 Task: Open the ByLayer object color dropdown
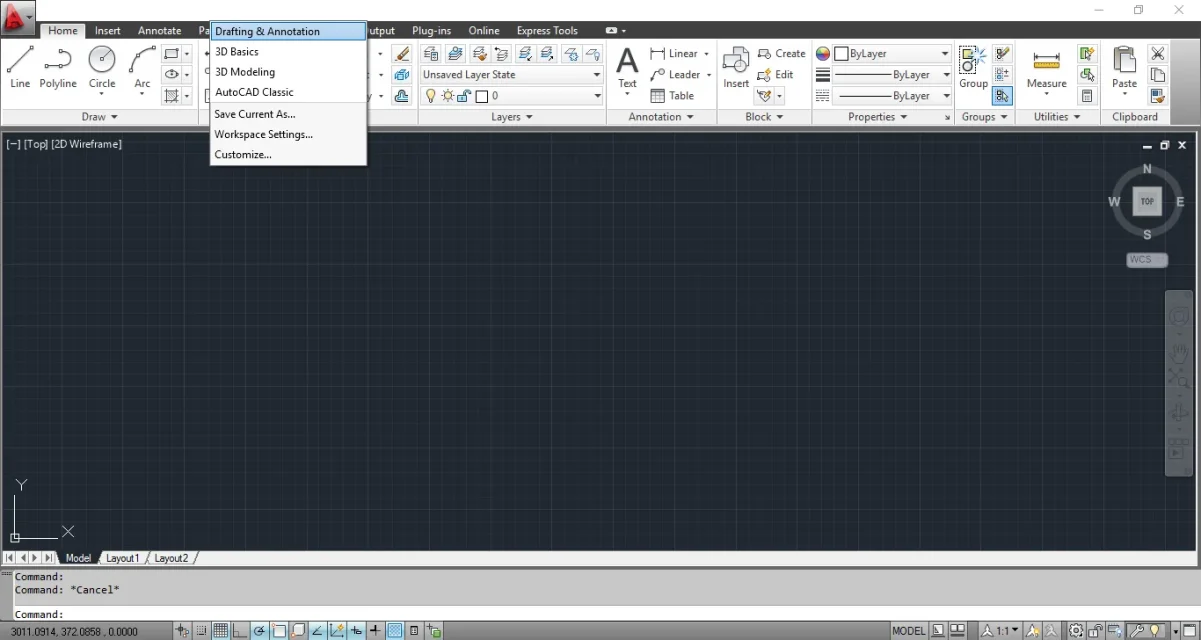[x=891, y=54]
